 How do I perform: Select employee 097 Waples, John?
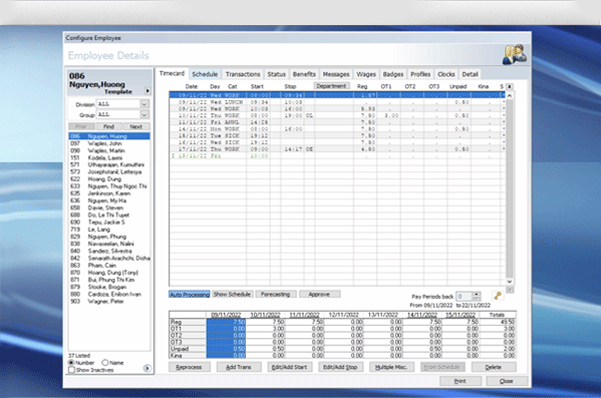[109, 143]
